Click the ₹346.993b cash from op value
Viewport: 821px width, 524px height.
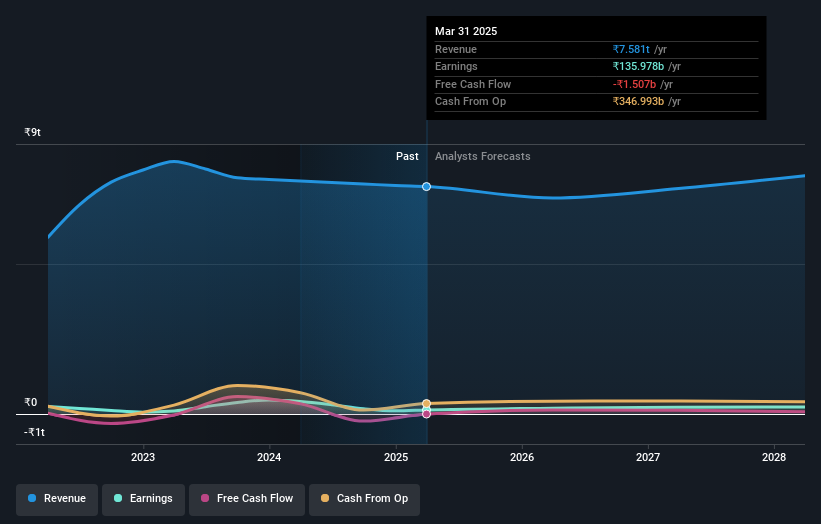638,102
